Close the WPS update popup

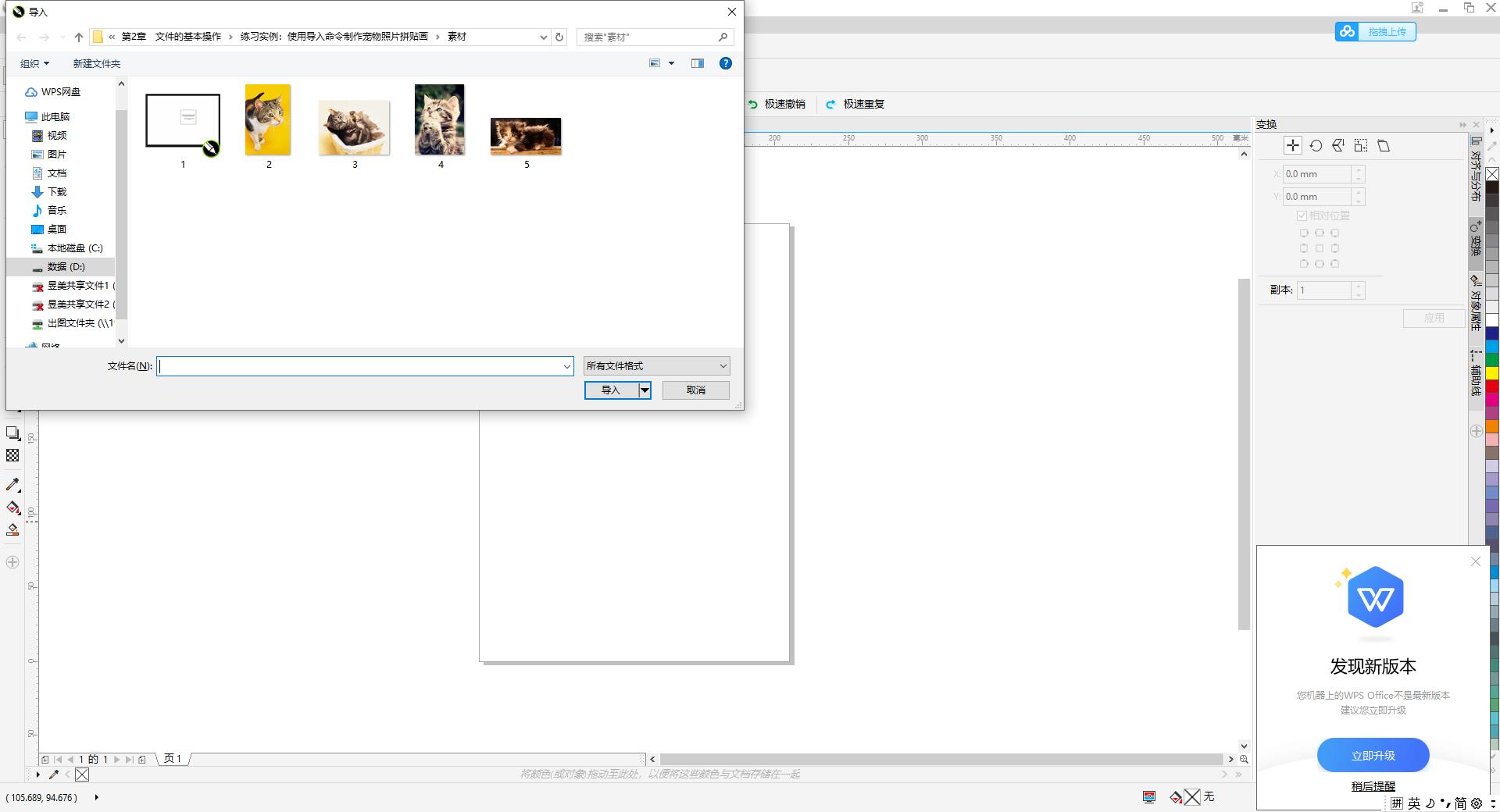pos(1476,561)
